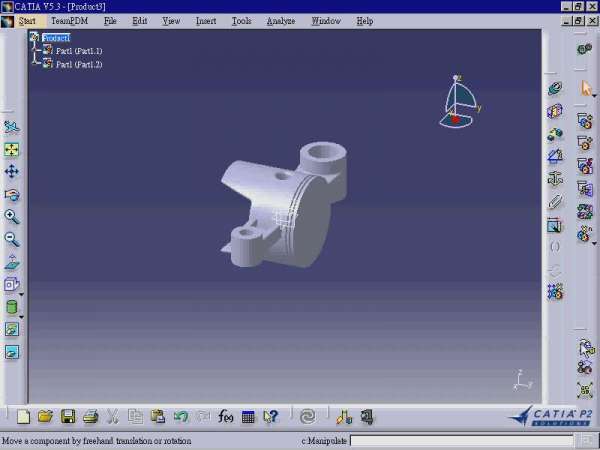Click the Fix Together paperclip icon
Screen dimensions: 600x450
(555, 202)
